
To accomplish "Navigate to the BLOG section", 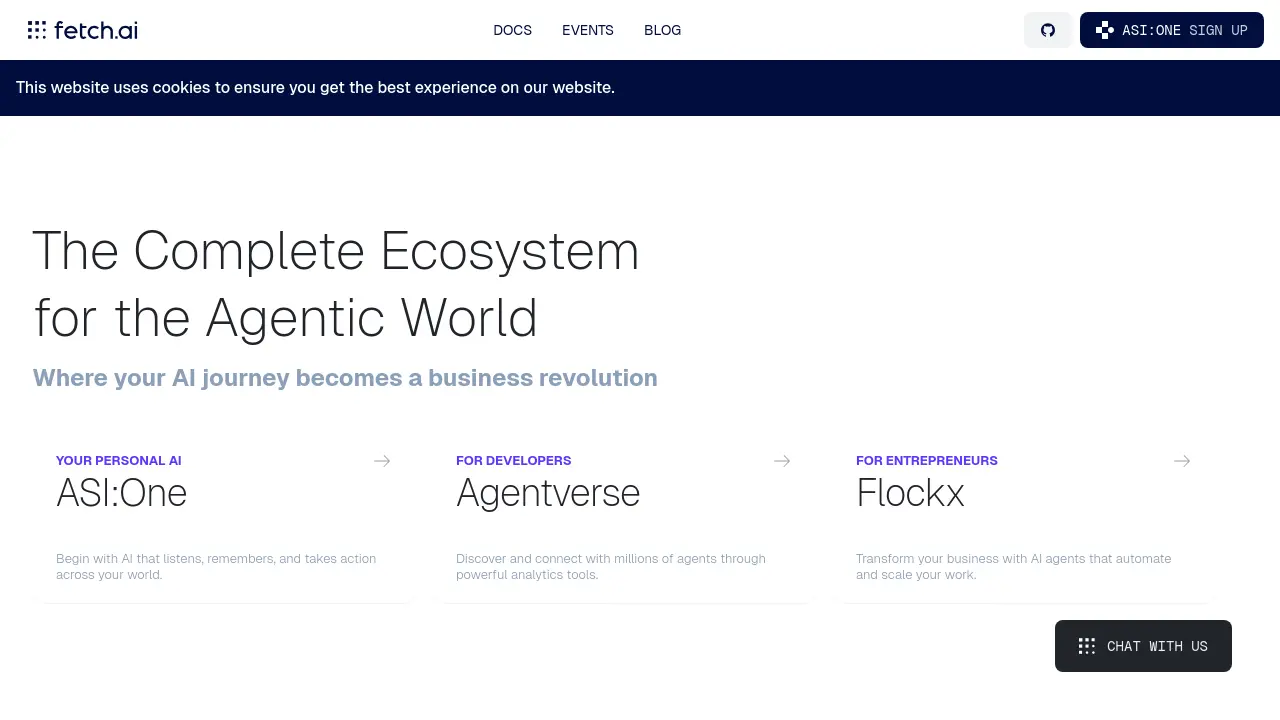I will (x=662, y=30).
